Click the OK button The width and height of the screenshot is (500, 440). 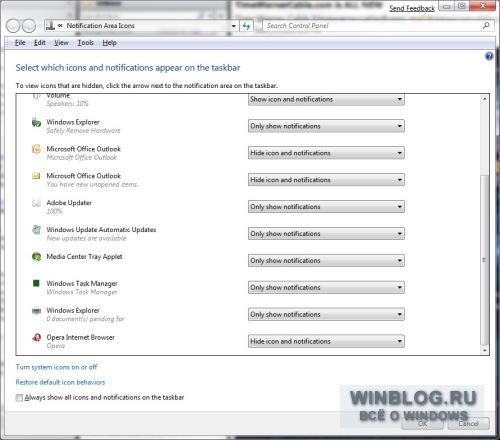coord(423,424)
